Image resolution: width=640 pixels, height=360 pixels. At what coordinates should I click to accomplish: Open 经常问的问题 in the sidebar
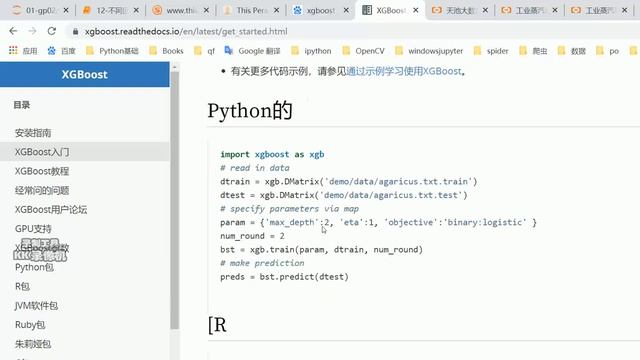point(42,190)
